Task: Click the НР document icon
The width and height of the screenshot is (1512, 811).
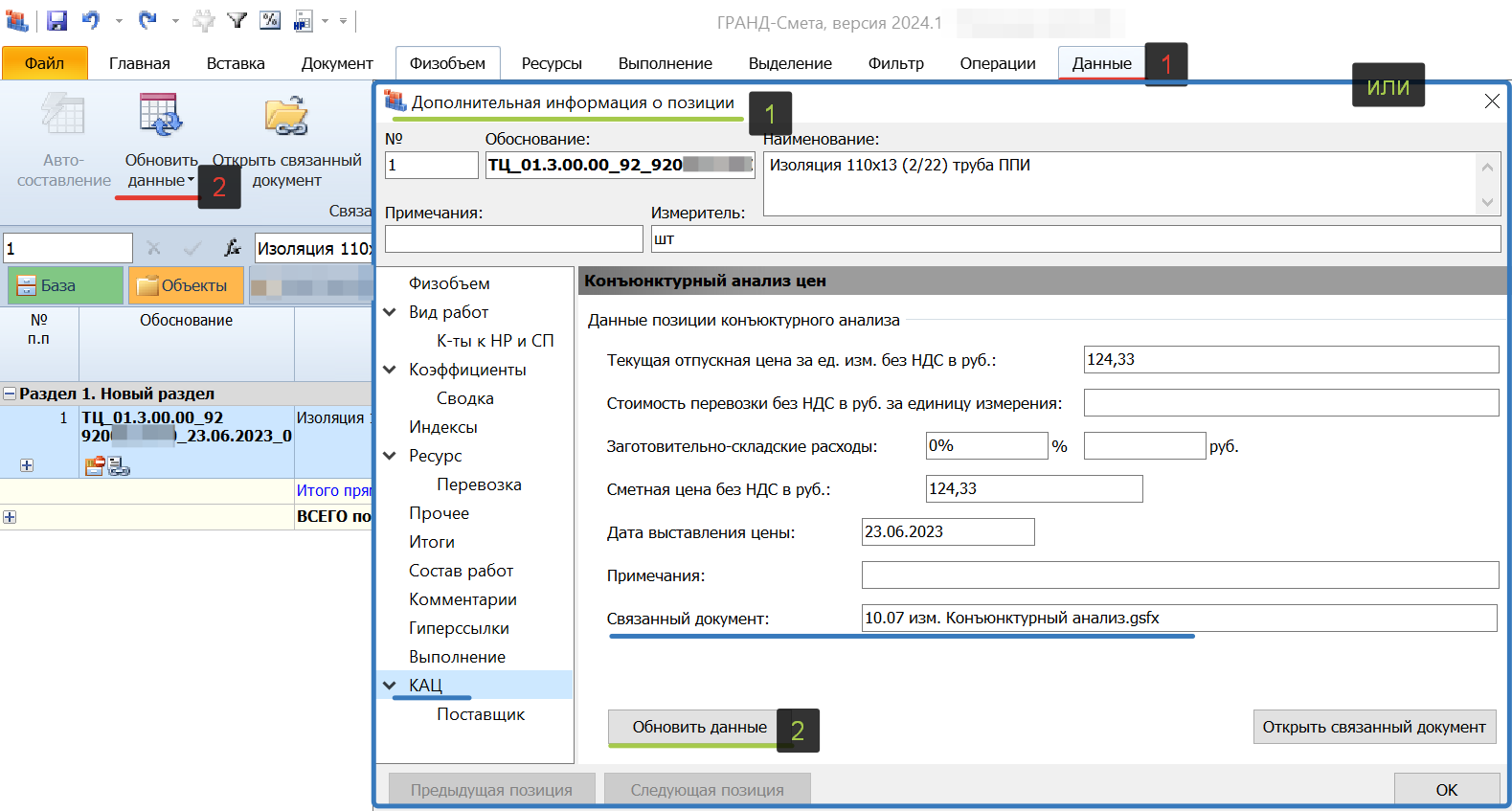Action: pos(303,20)
